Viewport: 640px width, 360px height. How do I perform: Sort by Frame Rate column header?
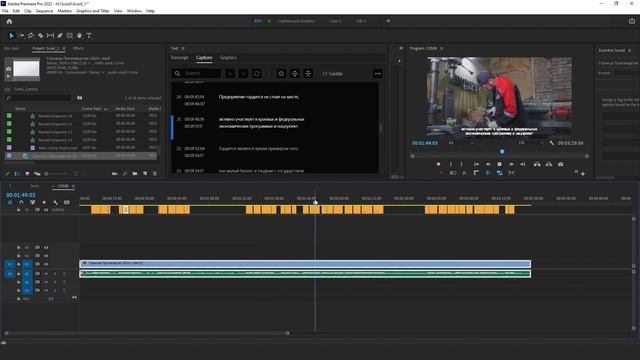tap(91, 109)
